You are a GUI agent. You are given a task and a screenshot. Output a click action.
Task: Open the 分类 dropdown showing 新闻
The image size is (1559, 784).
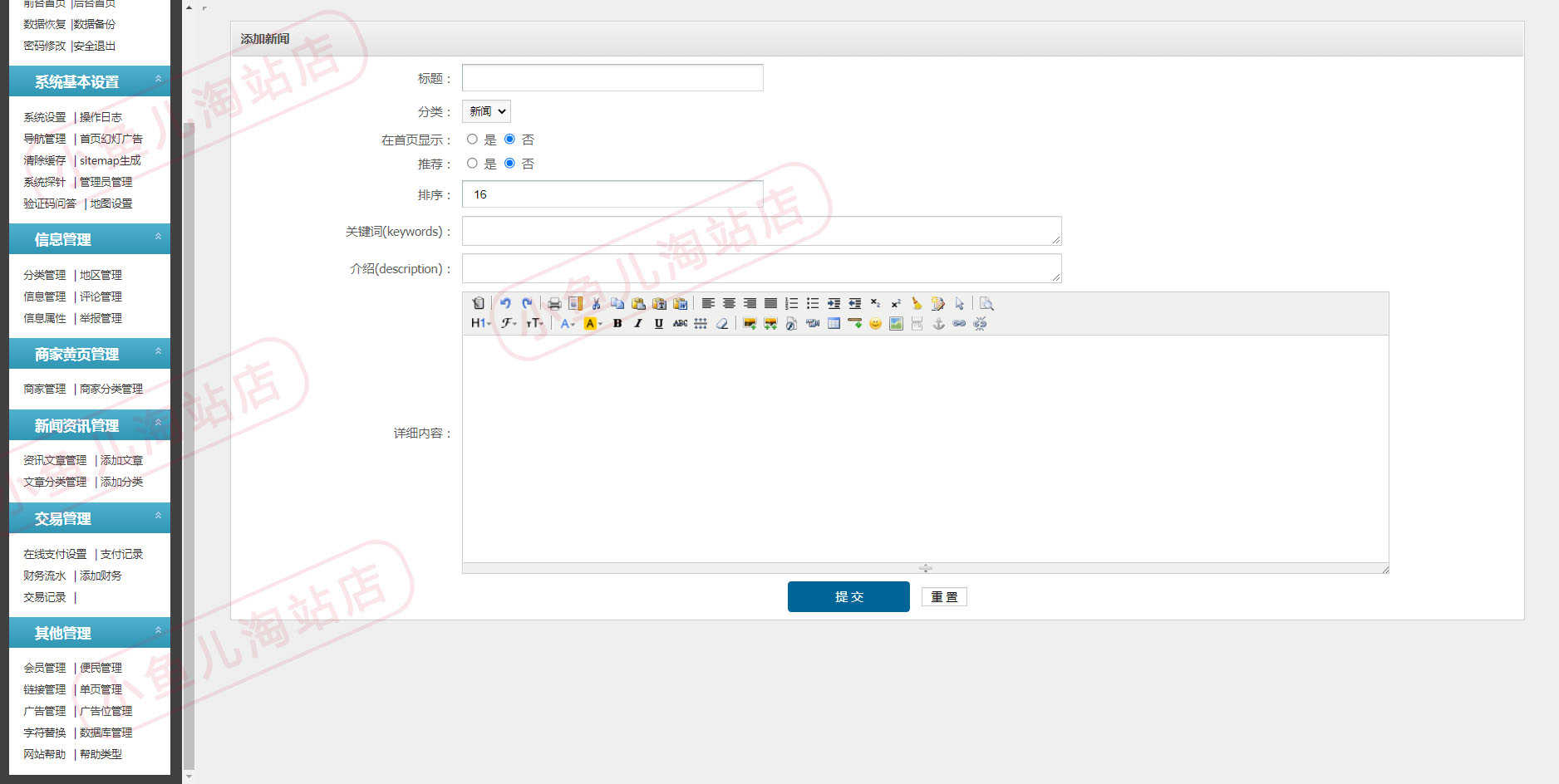[x=486, y=111]
